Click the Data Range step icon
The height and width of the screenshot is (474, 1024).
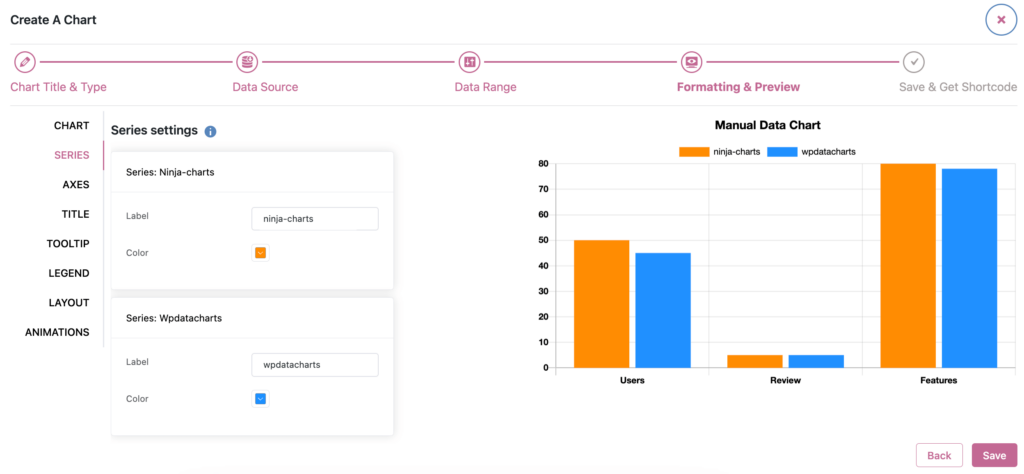click(469, 63)
